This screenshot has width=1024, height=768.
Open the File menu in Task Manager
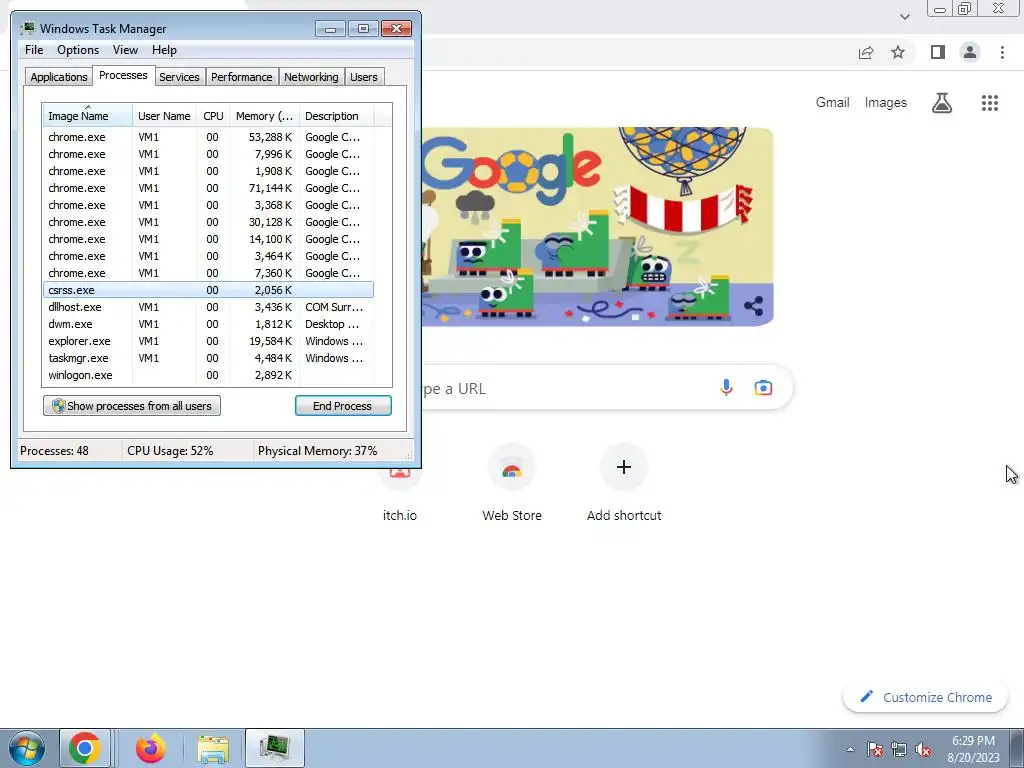click(34, 50)
